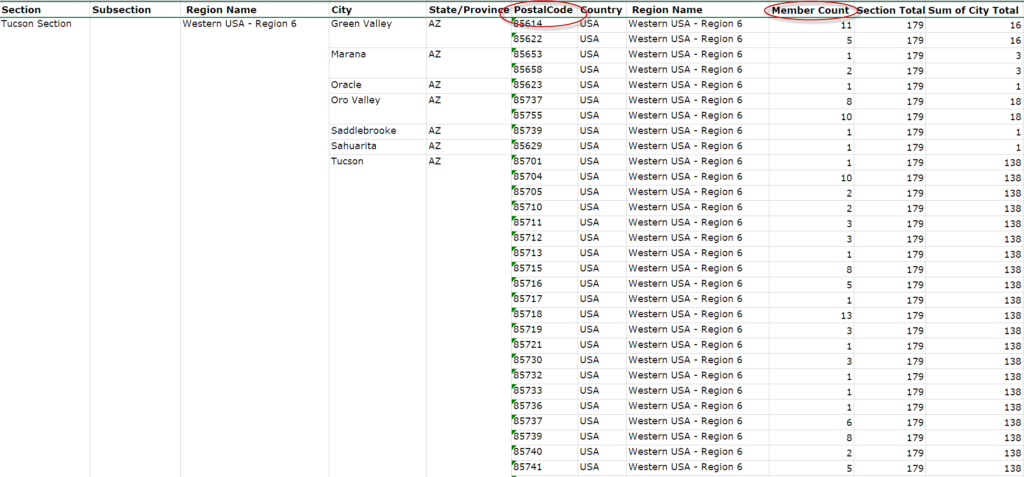Select USA country cell in 85629 row
The height and width of the screenshot is (477, 1024).
click(589, 146)
